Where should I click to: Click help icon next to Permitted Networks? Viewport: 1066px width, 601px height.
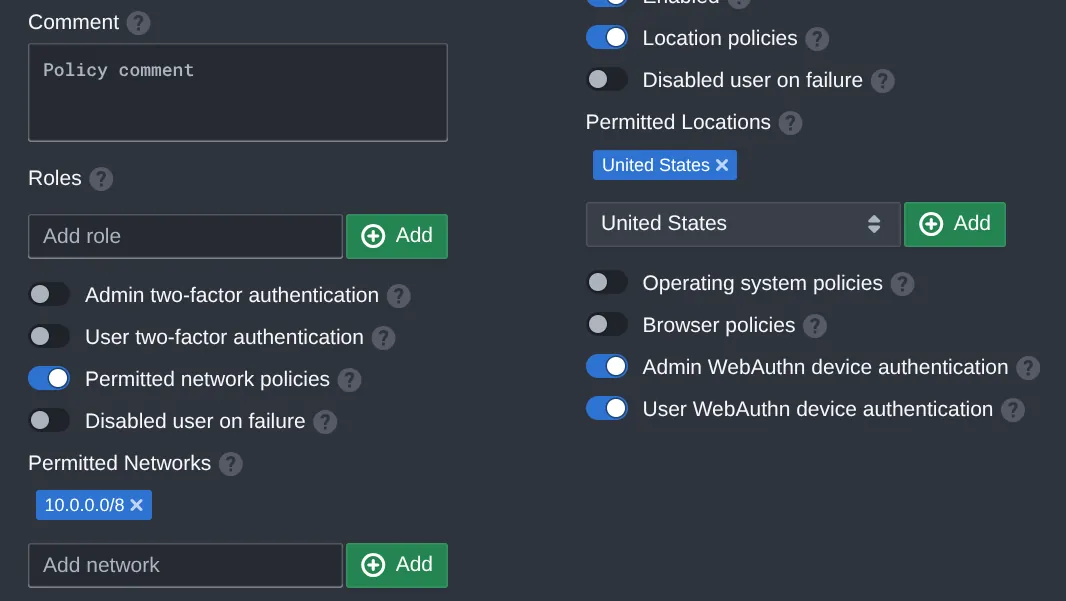coord(233,463)
